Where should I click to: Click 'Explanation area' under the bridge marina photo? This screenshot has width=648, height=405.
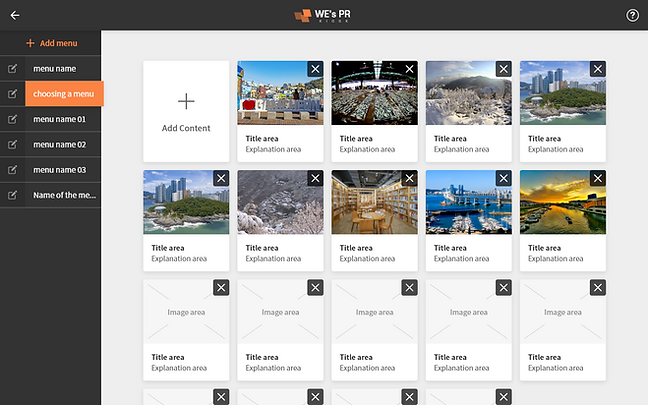click(461, 259)
